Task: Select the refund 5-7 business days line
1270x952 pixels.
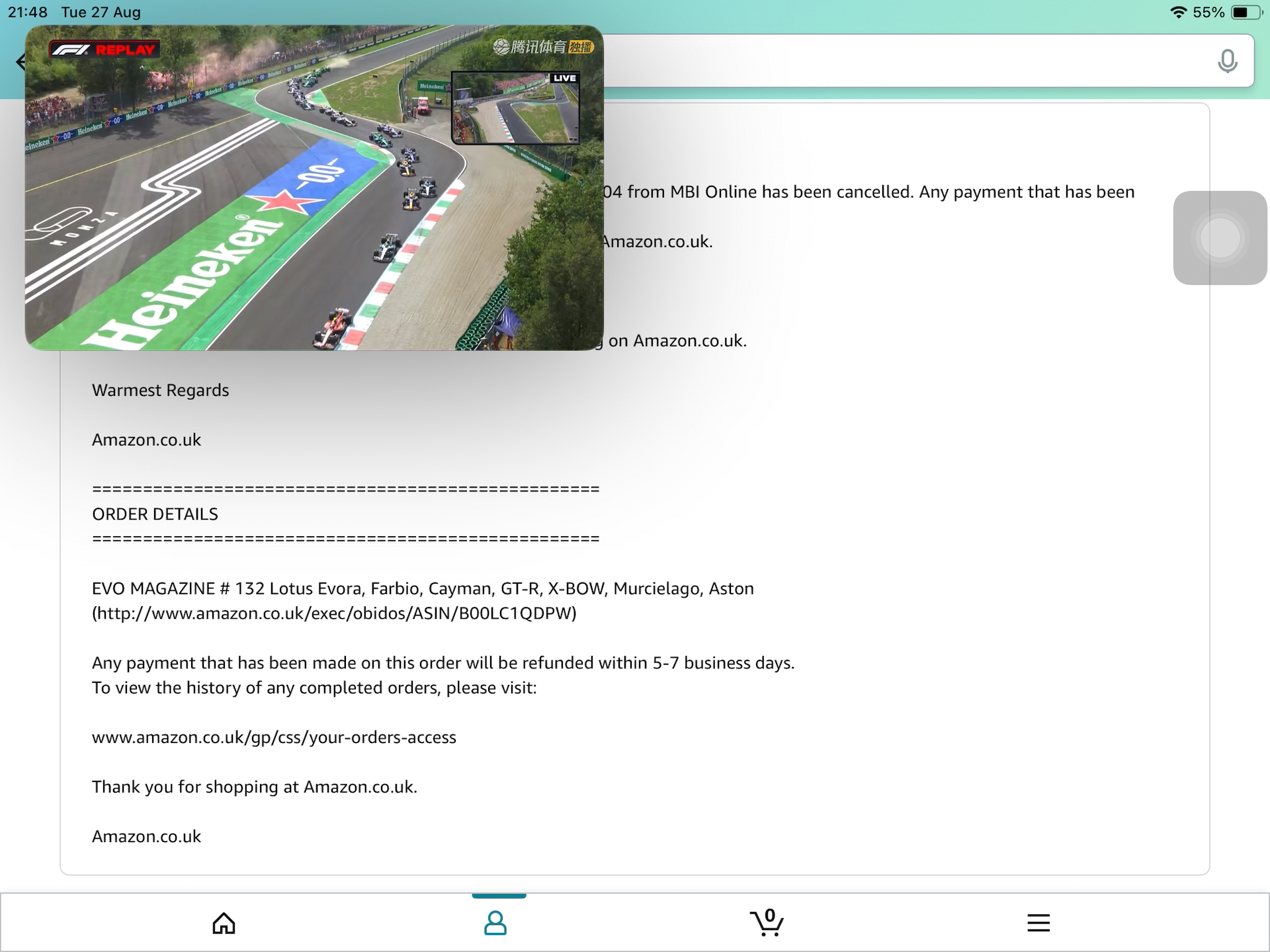Action: (443, 663)
